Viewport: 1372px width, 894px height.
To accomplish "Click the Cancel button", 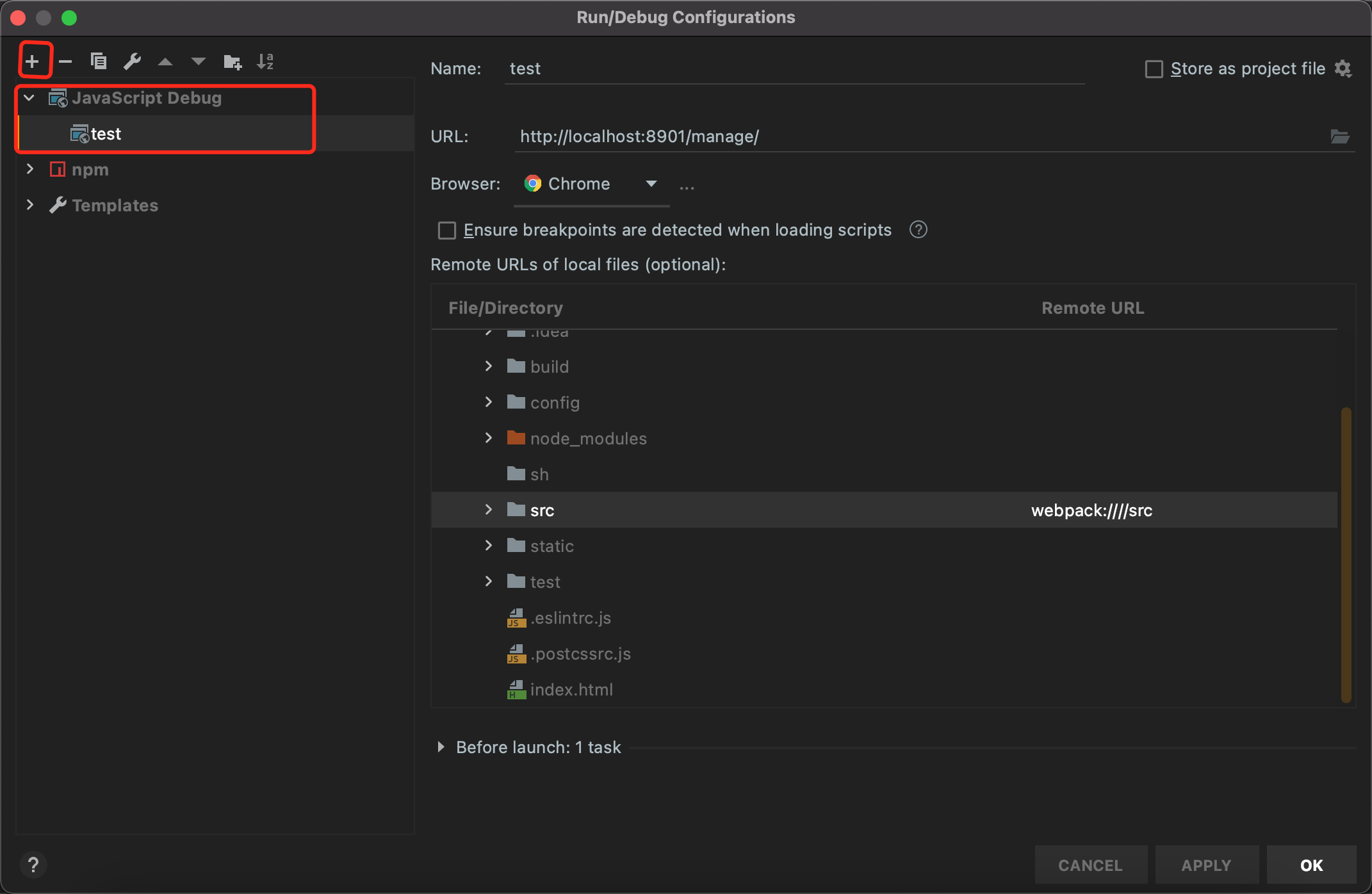I will pyautogui.click(x=1091, y=865).
